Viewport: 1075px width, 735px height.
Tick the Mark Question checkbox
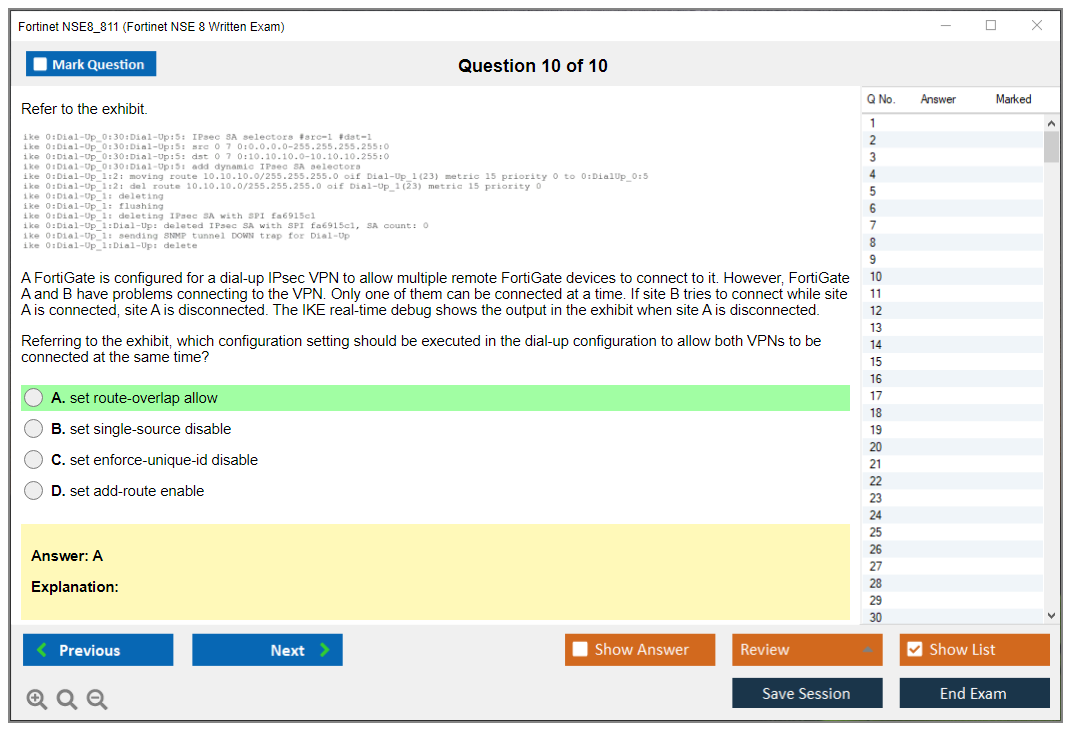[41, 64]
